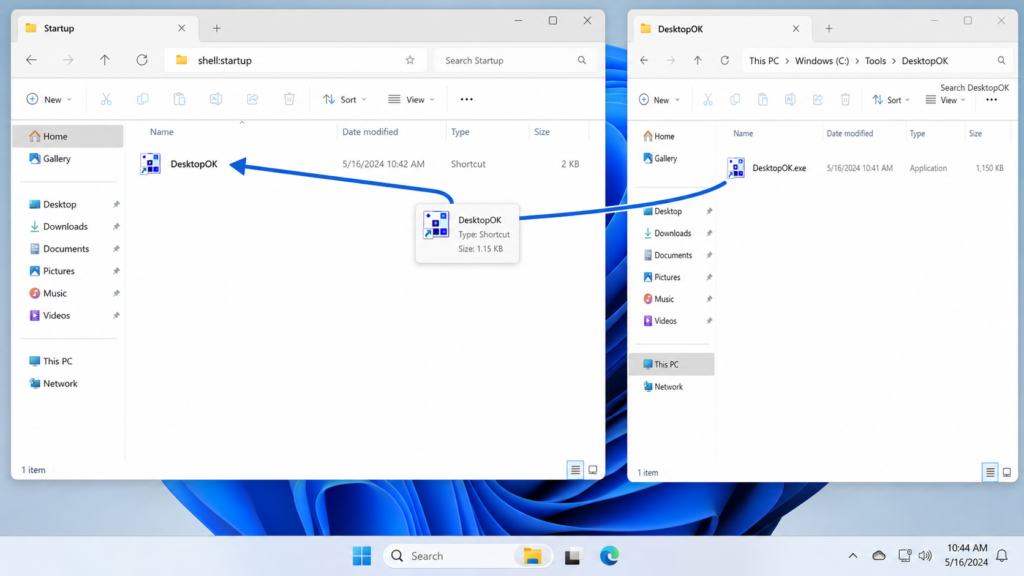The image size is (1024, 576).
Task: Switch DesktopOK window to large icons view
Action: [x=1007, y=472]
